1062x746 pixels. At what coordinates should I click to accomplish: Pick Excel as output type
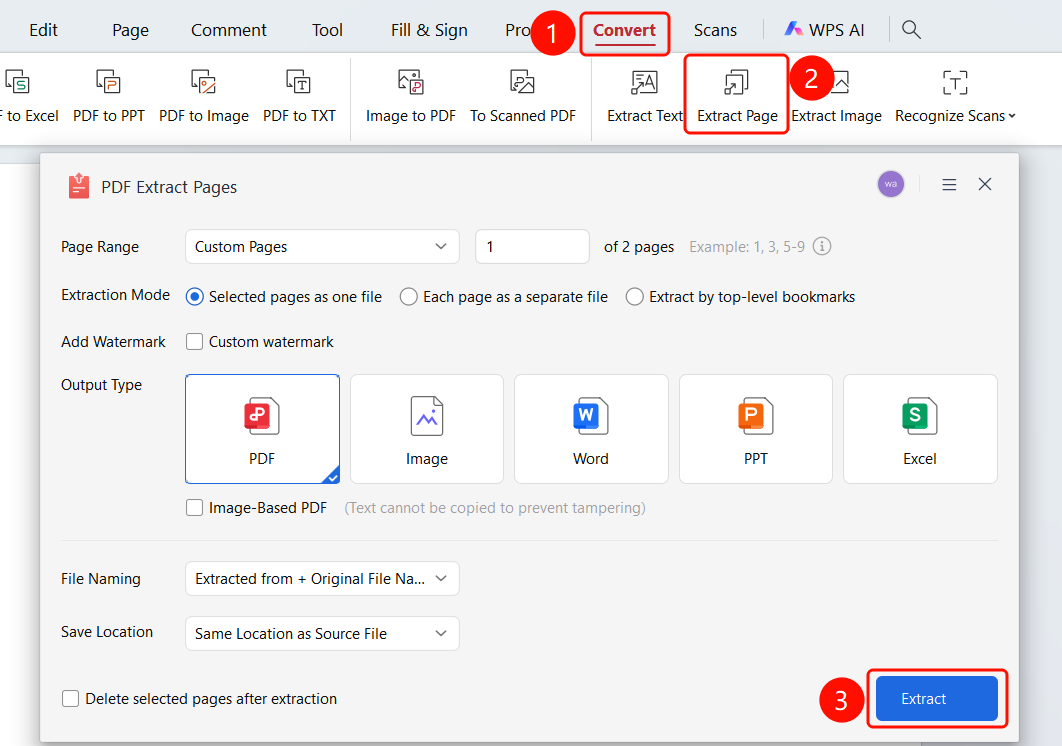coord(920,429)
